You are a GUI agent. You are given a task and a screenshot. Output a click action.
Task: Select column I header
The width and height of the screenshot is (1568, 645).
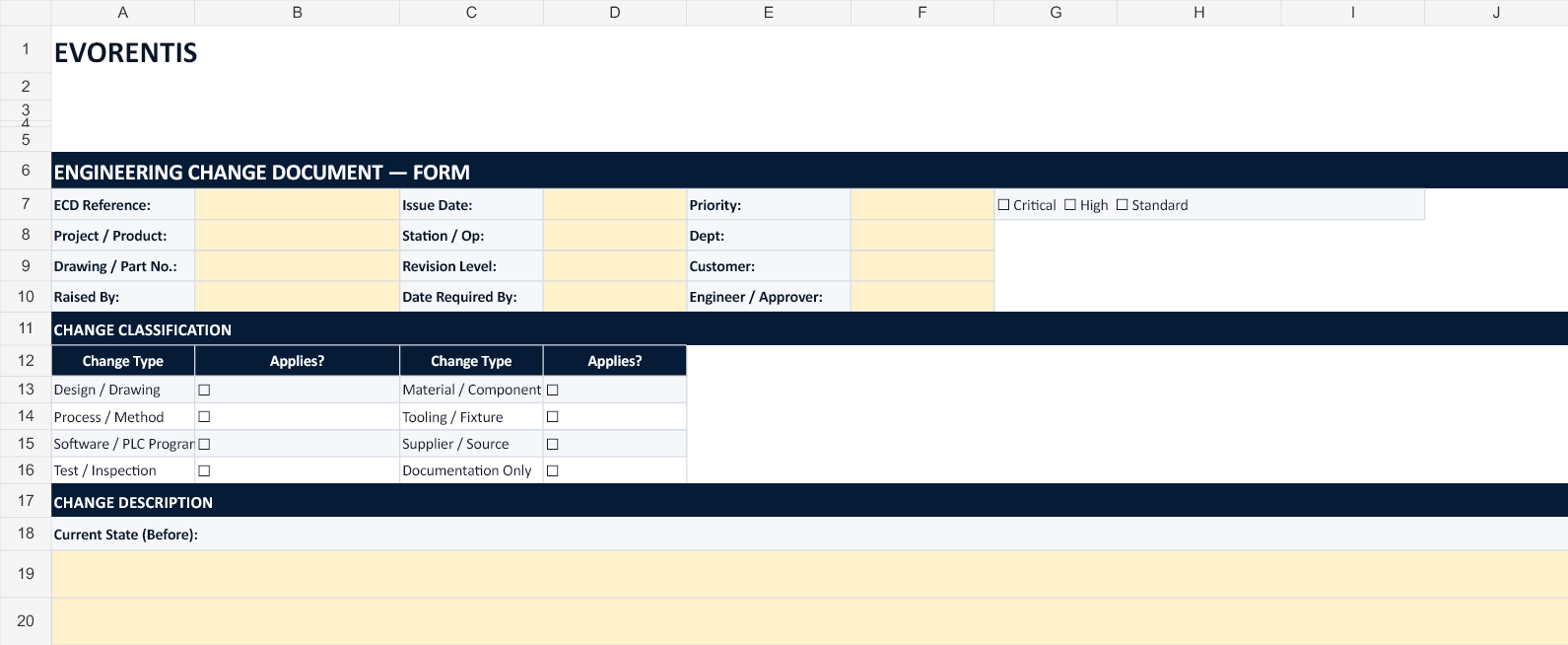(x=1353, y=13)
